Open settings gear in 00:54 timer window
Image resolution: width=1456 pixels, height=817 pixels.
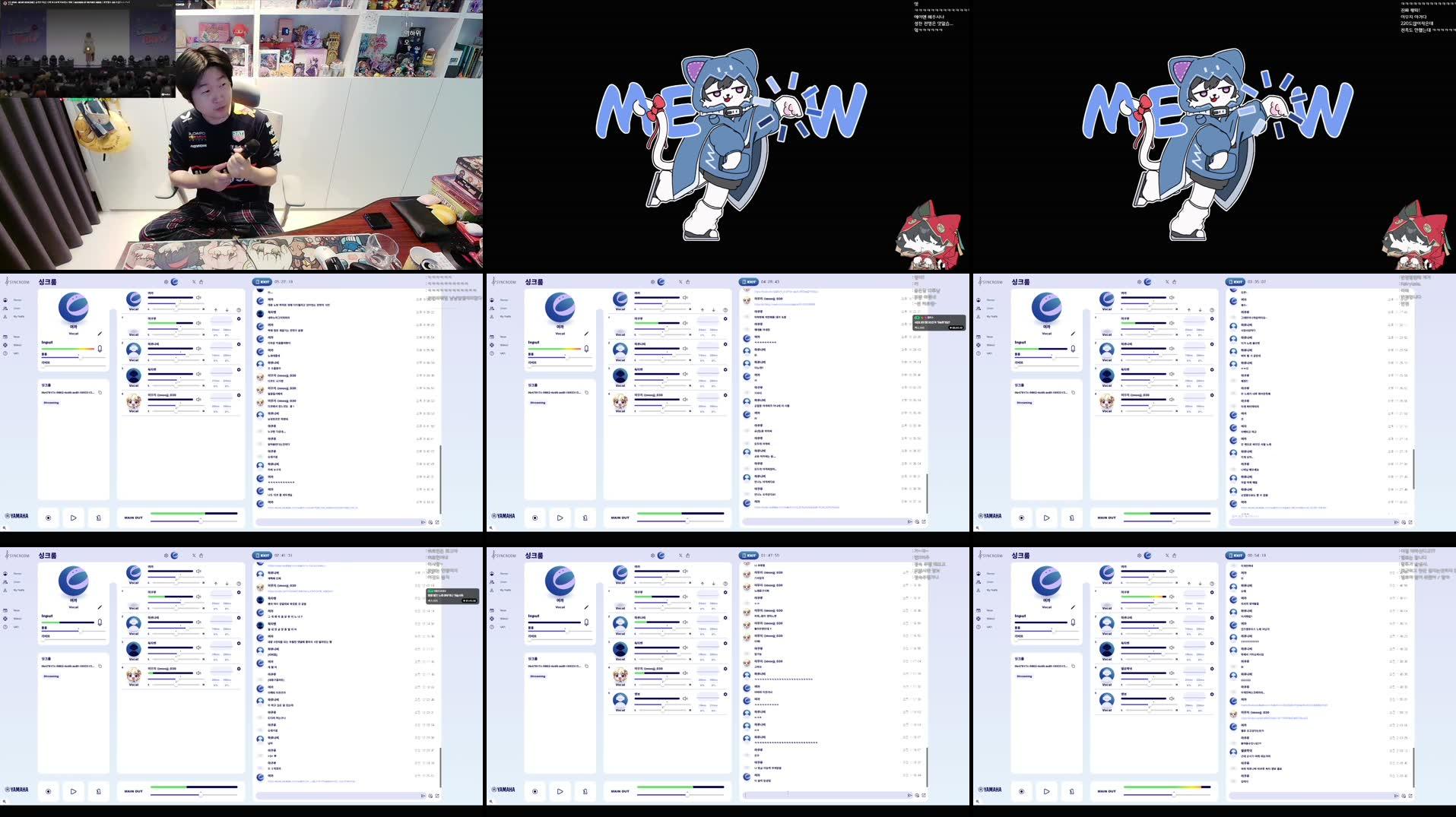[x=1139, y=556]
